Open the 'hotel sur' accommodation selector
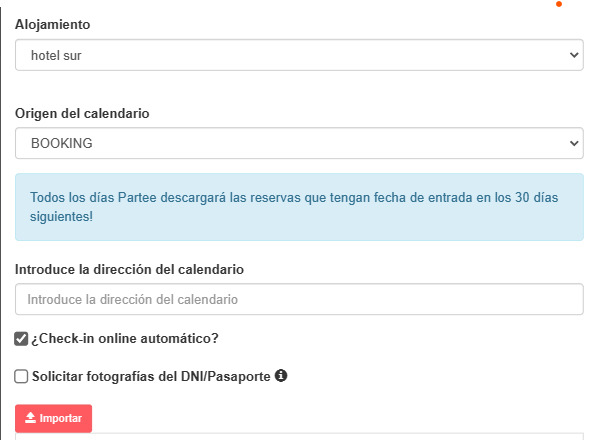The width and height of the screenshot is (595, 440). [299, 55]
